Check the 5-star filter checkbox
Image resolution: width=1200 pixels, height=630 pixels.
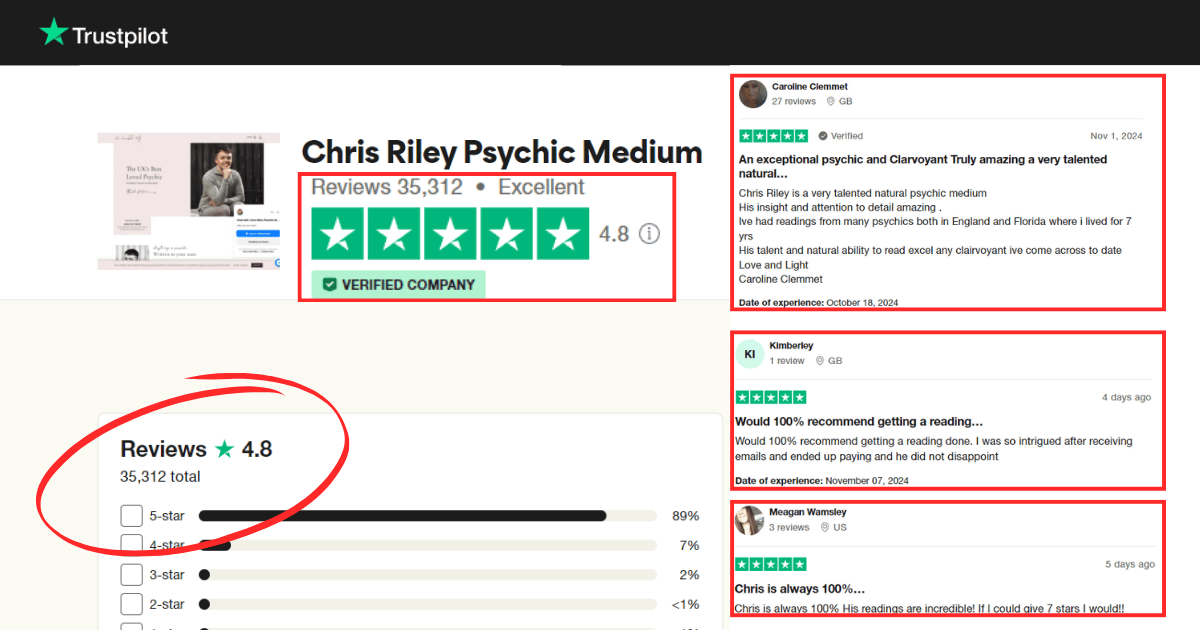(x=132, y=516)
